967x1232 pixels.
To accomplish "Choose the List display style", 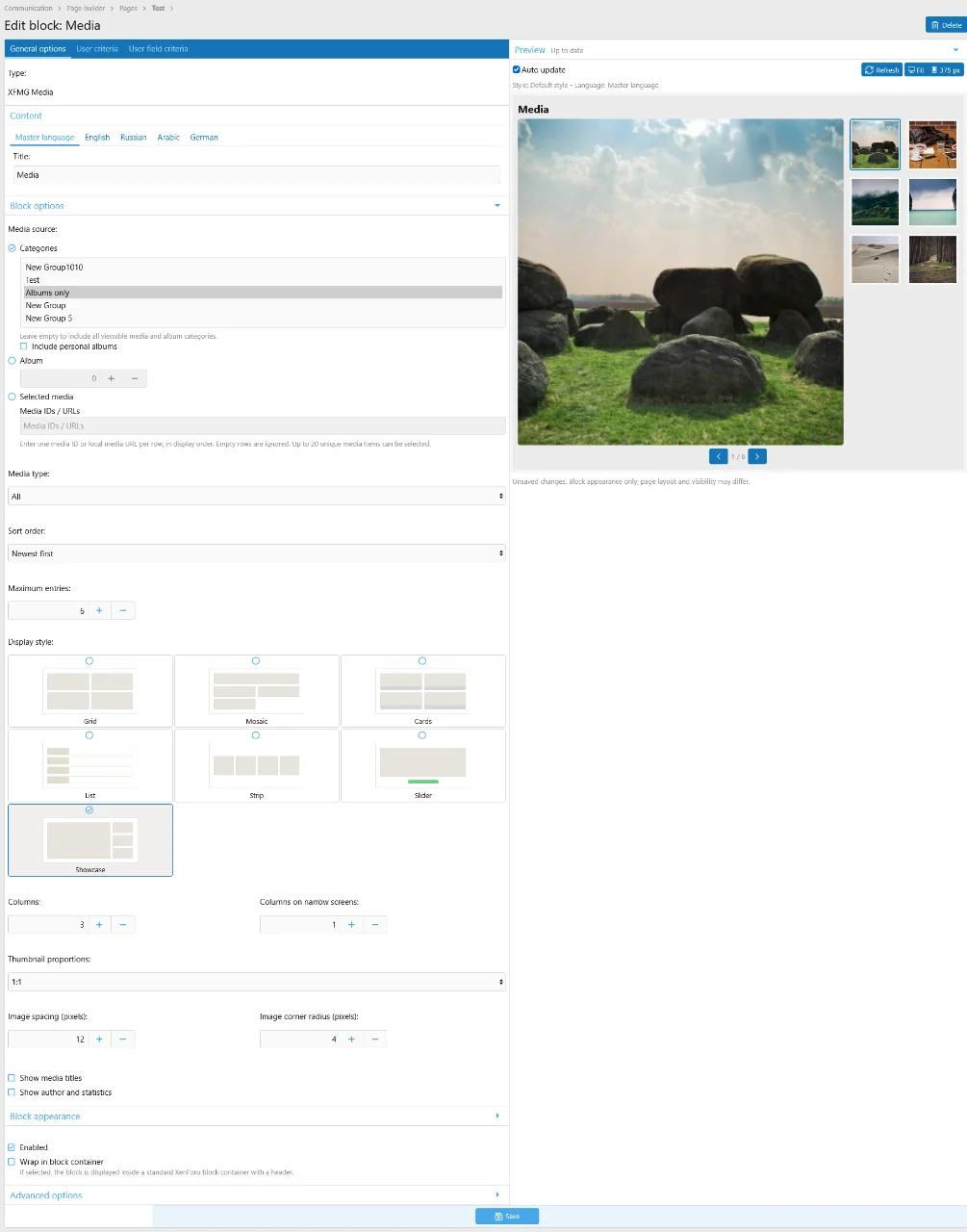I will [90, 765].
